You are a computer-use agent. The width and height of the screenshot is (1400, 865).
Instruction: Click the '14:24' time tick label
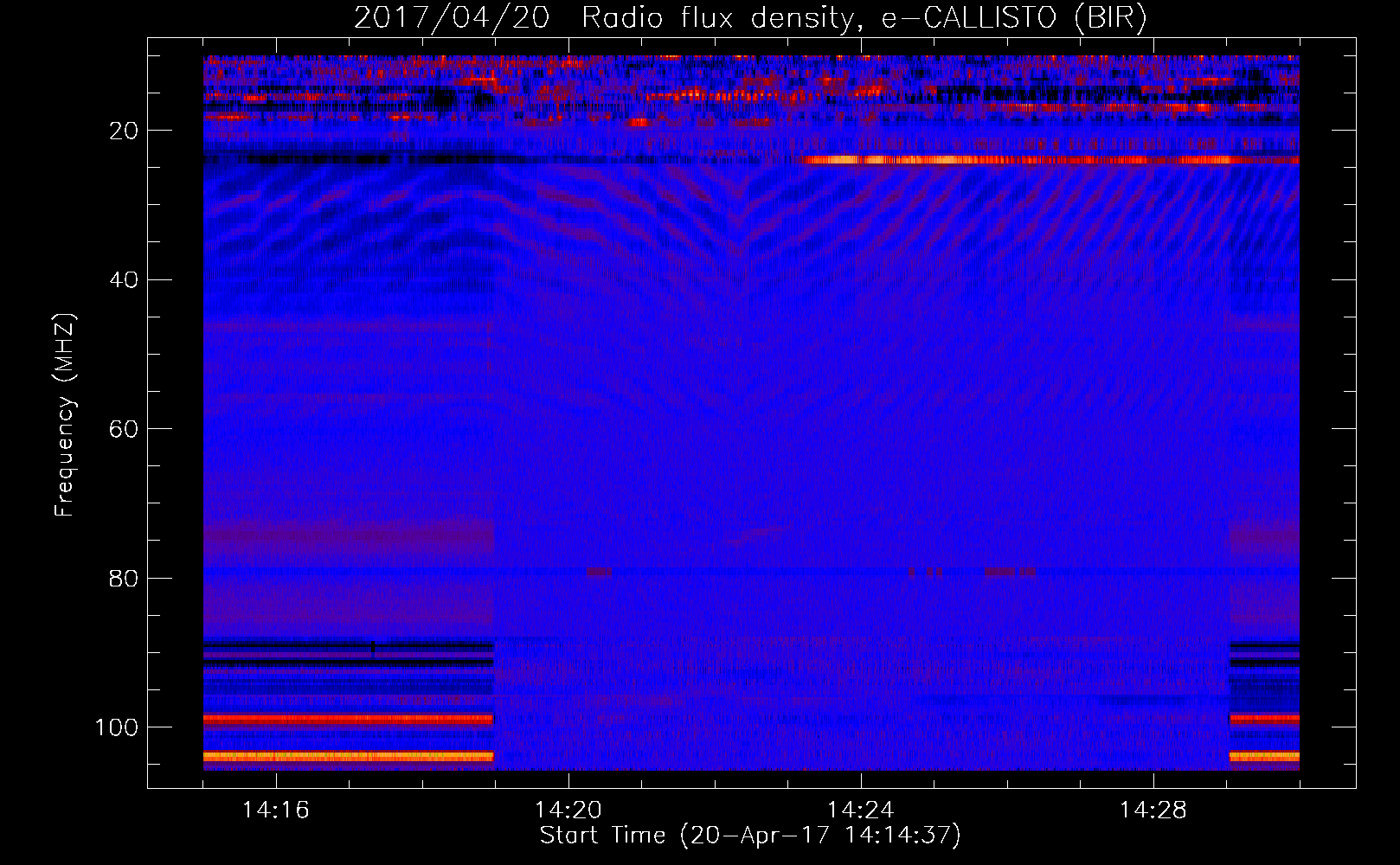point(860,811)
